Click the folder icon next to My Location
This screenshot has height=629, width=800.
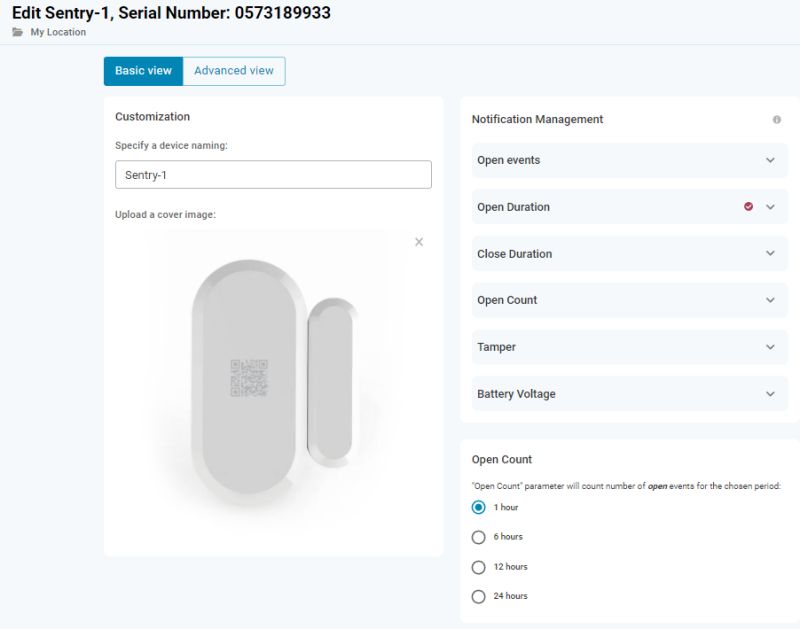coord(18,32)
